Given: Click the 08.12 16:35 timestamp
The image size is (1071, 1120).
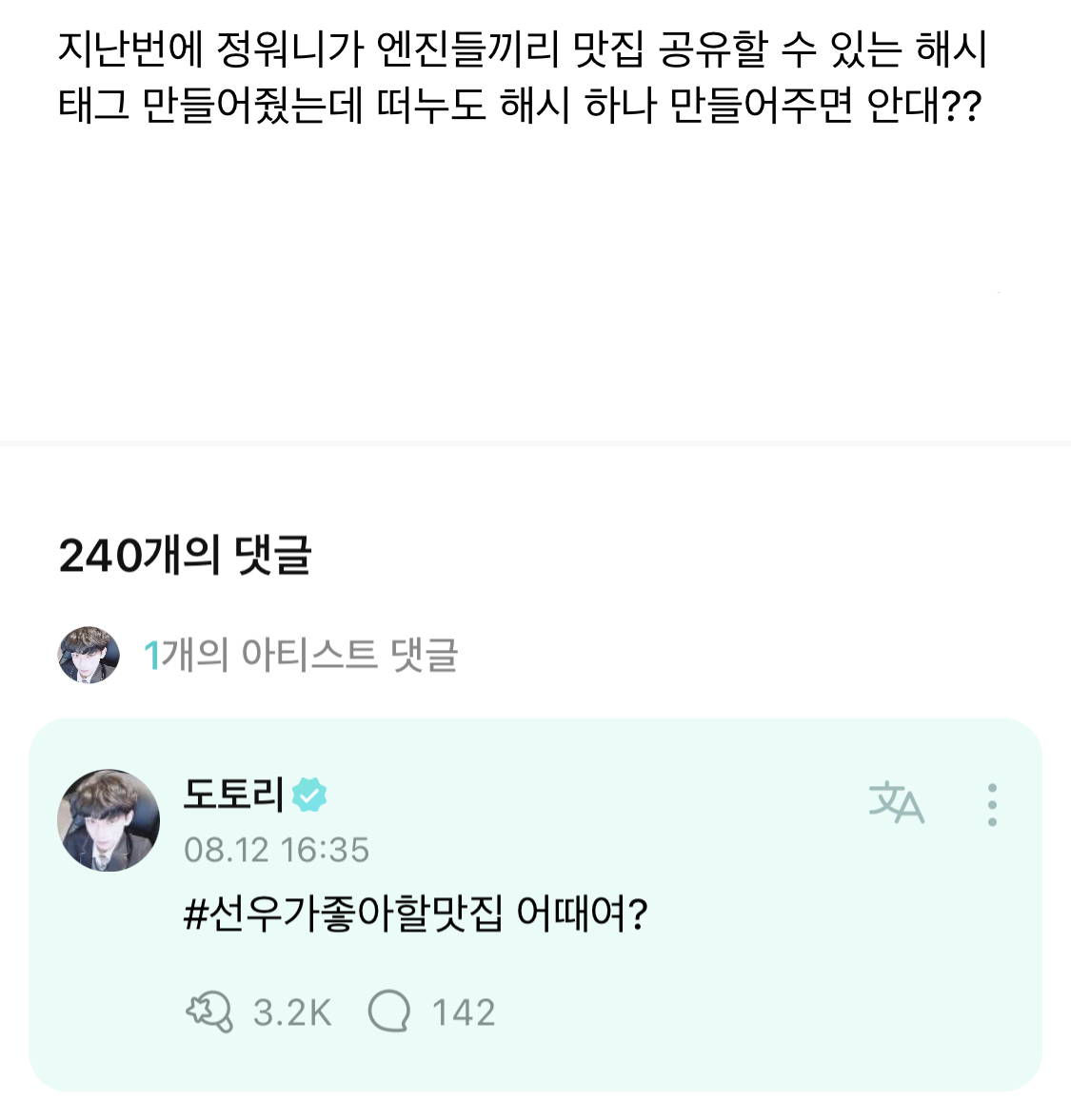Looking at the screenshot, I should click(276, 850).
